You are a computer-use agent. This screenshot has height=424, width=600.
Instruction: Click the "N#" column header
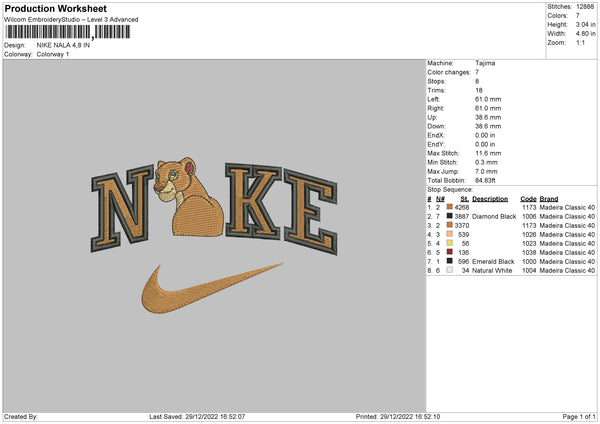pyautogui.click(x=440, y=199)
